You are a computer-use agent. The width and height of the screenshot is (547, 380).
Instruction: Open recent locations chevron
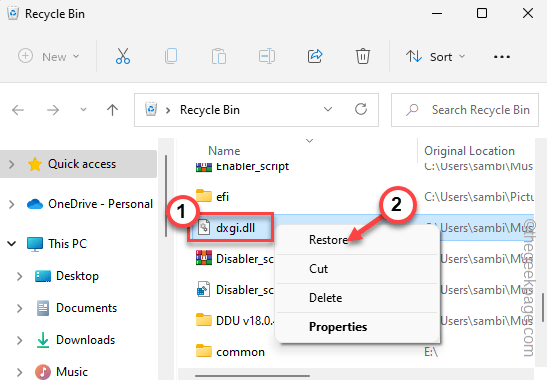[83, 110]
